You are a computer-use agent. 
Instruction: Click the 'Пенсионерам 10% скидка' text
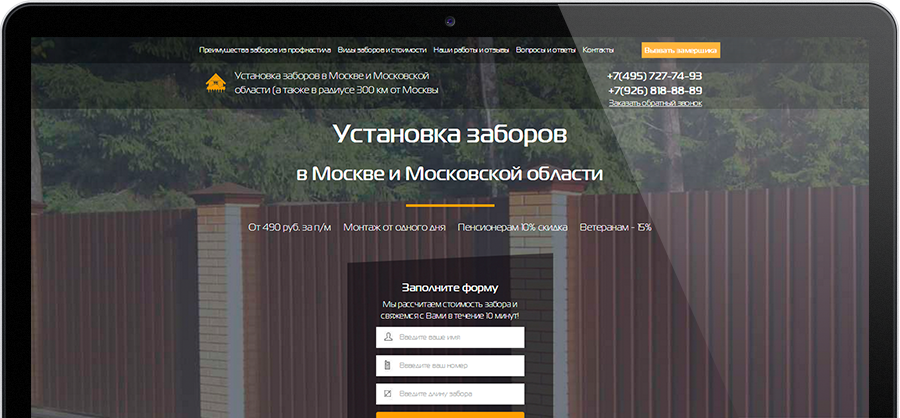(513, 227)
